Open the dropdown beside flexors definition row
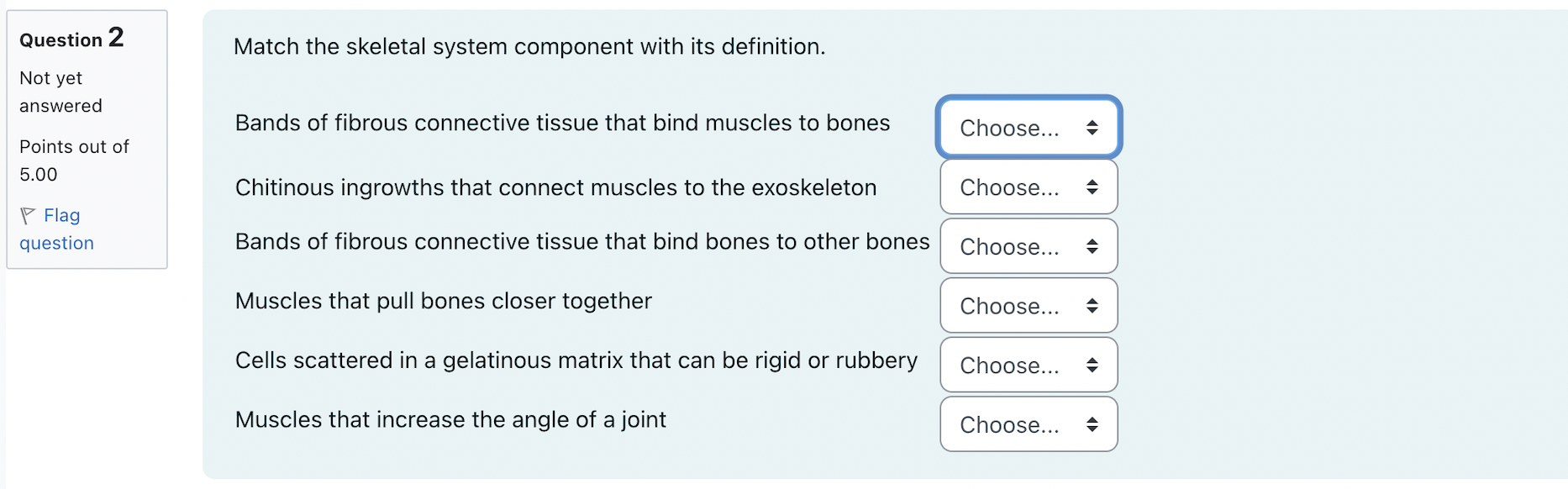This screenshot has height=489, width=1568. [1028, 306]
